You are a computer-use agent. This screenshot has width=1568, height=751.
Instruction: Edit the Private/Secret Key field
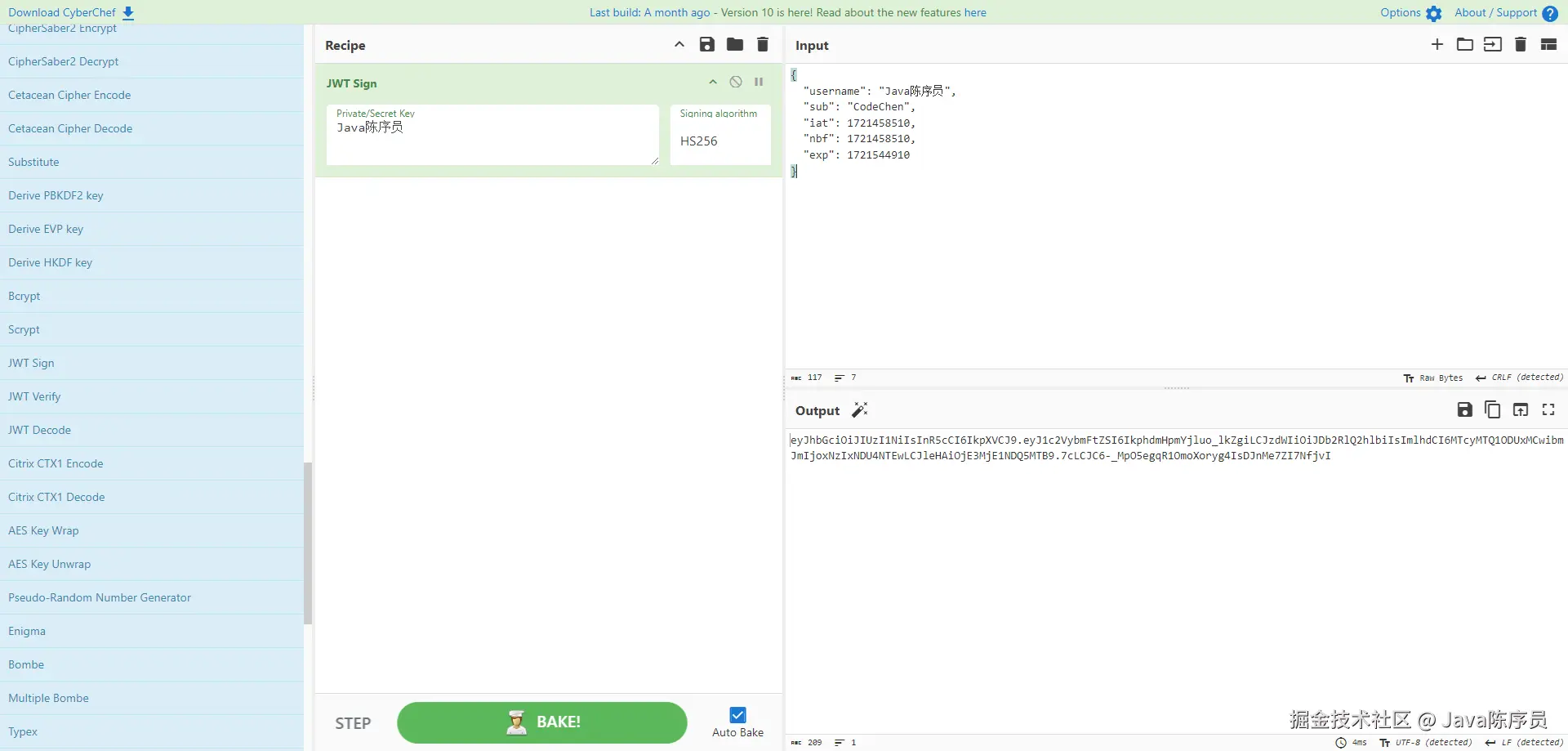tap(492, 135)
